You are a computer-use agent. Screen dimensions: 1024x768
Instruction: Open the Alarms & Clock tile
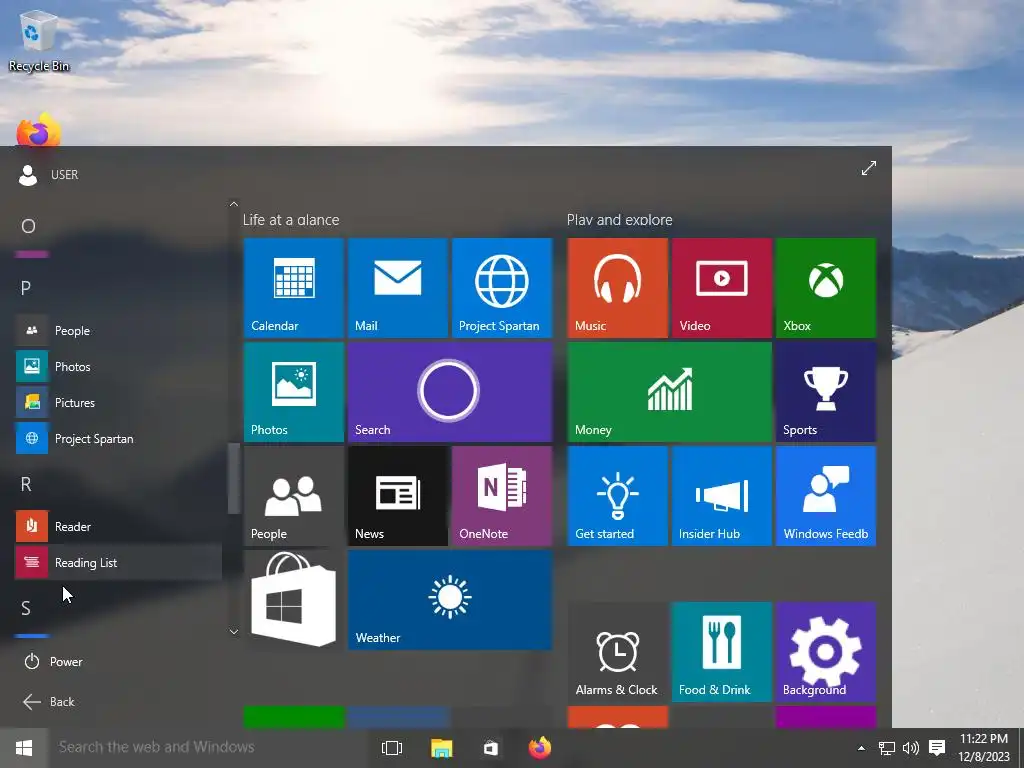[x=617, y=652]
